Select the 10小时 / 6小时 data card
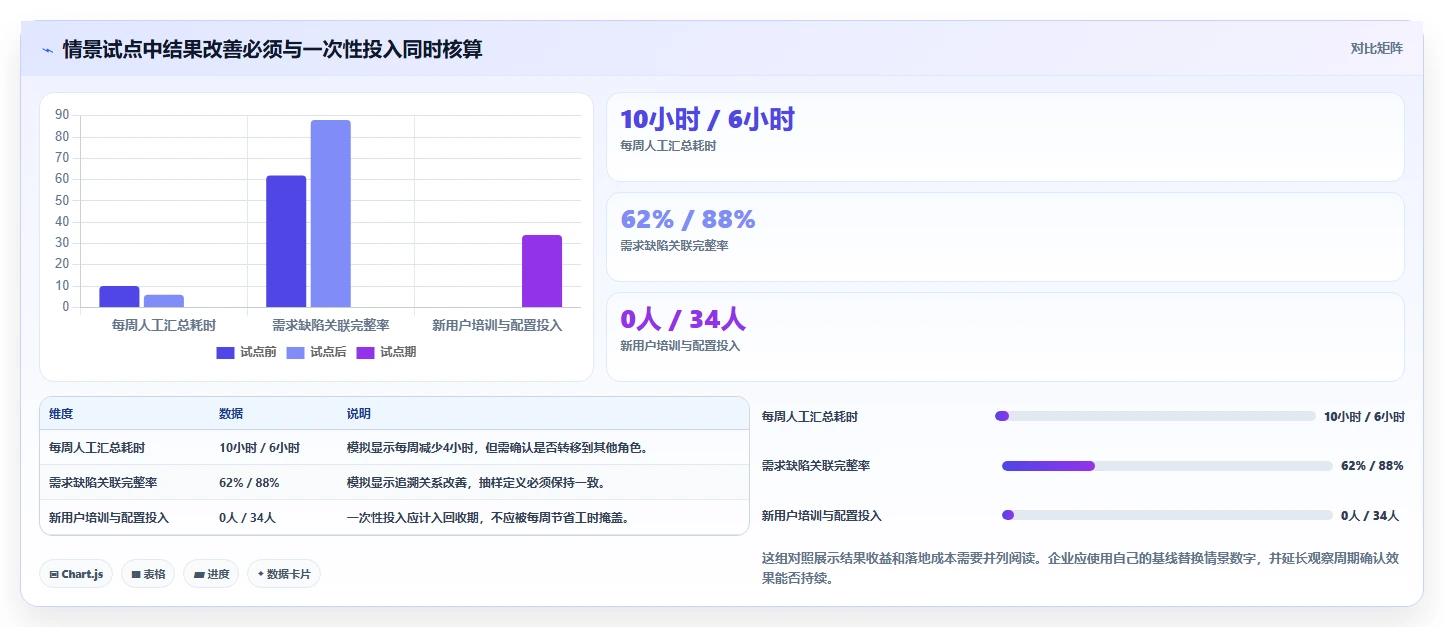 tap(1005, 137)
